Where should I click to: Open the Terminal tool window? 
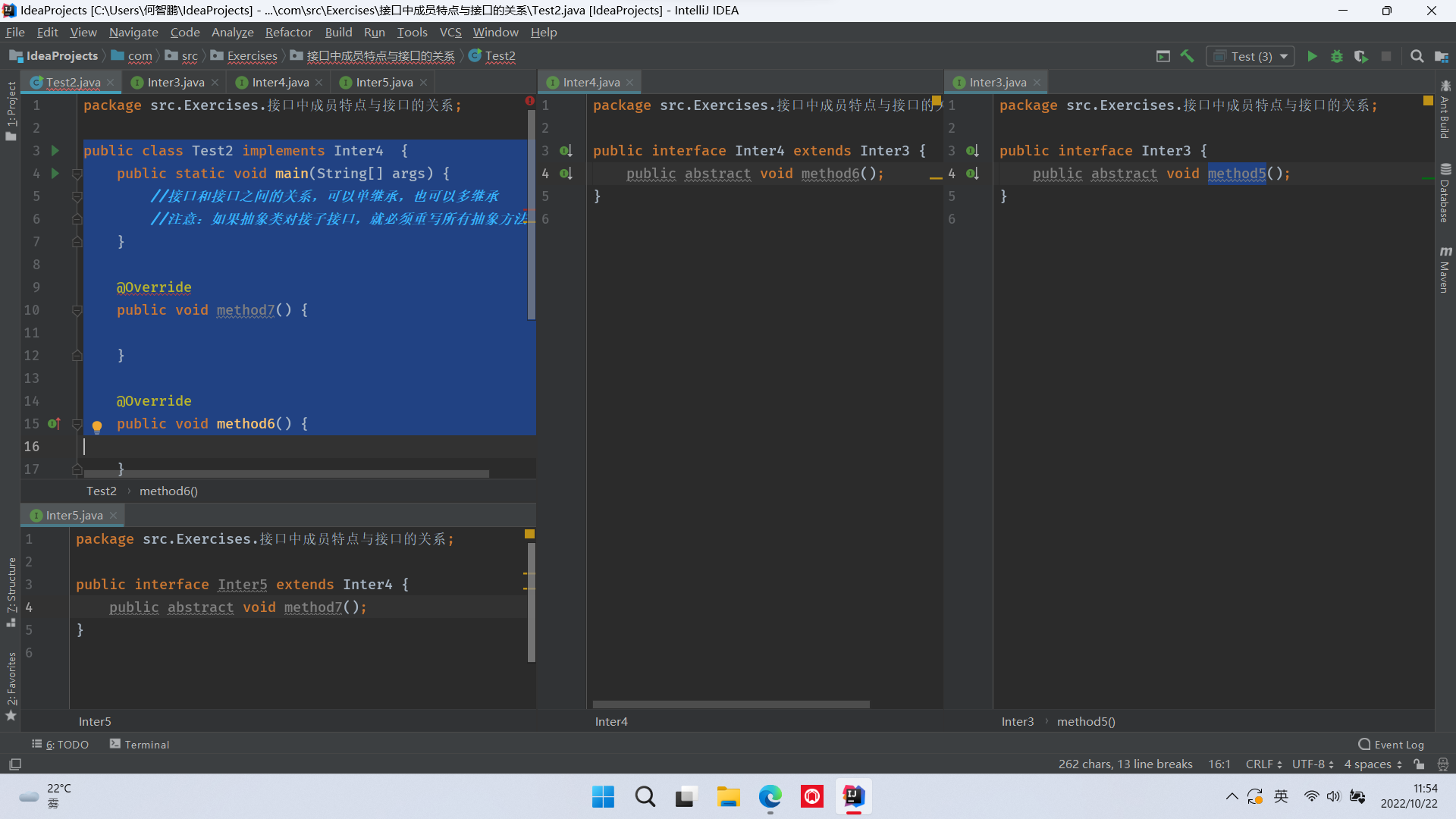tap(140, 745)
